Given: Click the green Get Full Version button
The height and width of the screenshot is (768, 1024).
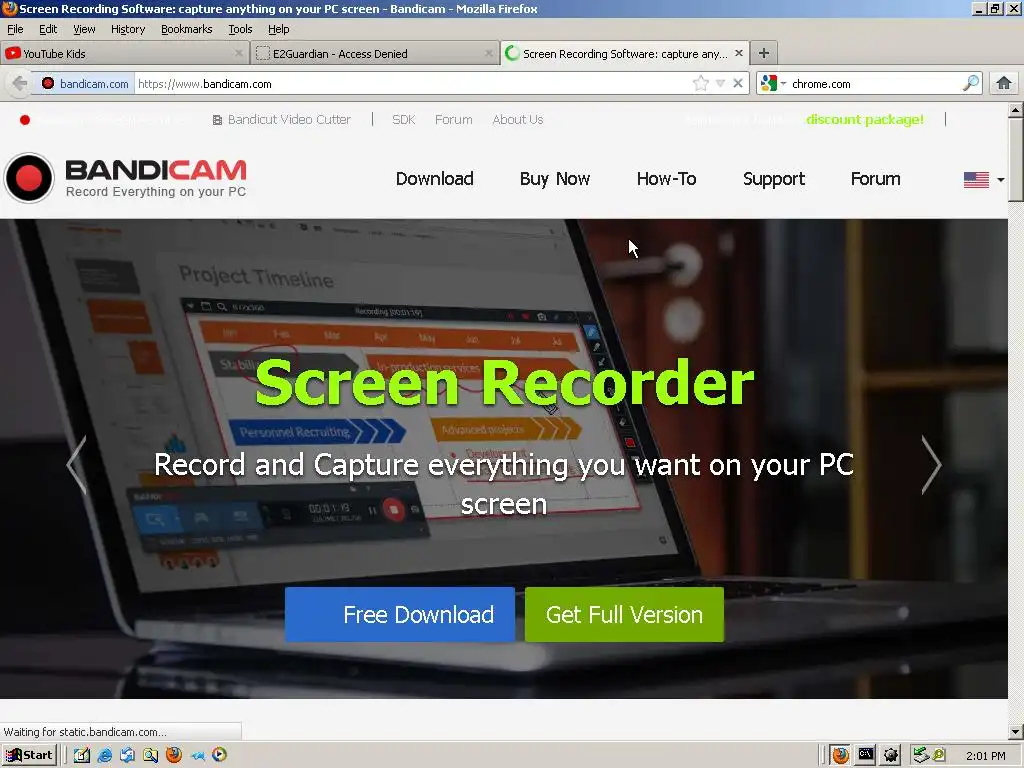Looking at the screenshot, I should pyautogui.click(x=624, y=615).
